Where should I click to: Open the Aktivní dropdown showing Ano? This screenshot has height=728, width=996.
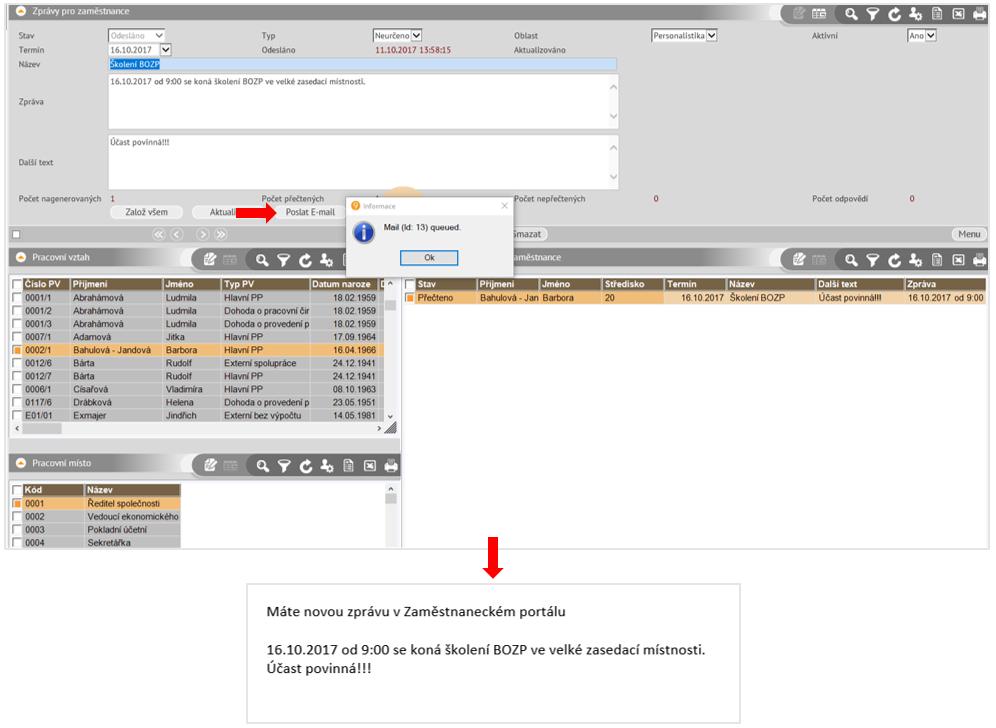pos(931,36)
